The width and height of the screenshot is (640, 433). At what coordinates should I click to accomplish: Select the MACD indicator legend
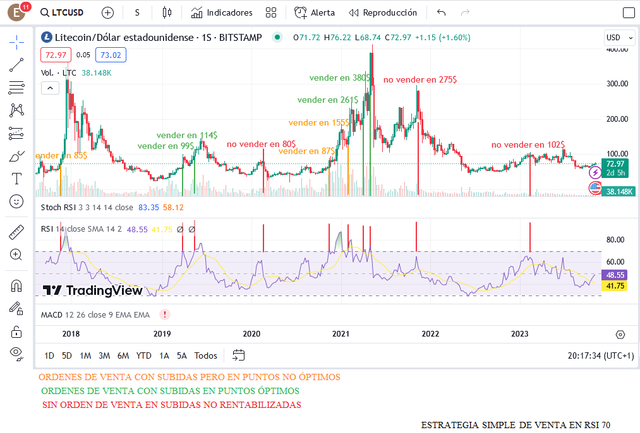pyautogui.click(x=95, y=315)
